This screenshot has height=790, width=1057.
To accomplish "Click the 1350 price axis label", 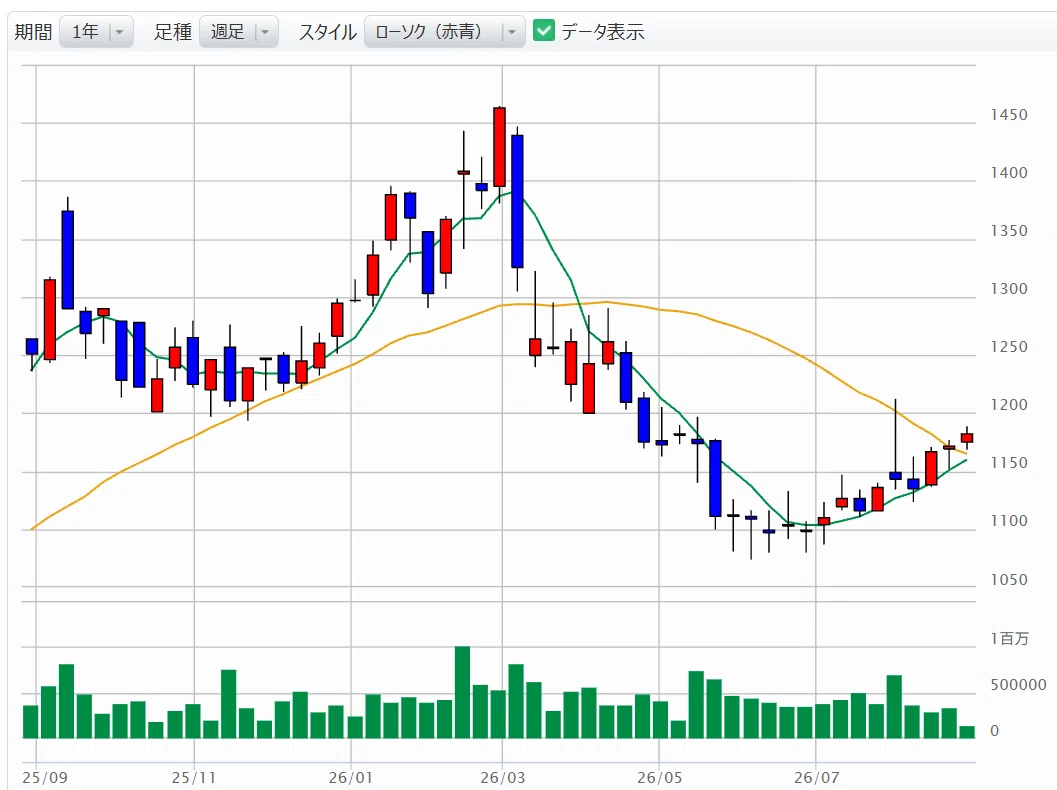I will tap(1008, 231).
